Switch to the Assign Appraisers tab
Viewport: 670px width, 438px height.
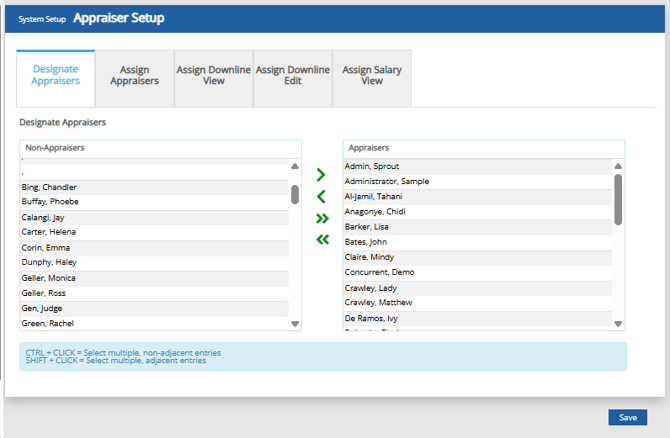tap(134, 76)
